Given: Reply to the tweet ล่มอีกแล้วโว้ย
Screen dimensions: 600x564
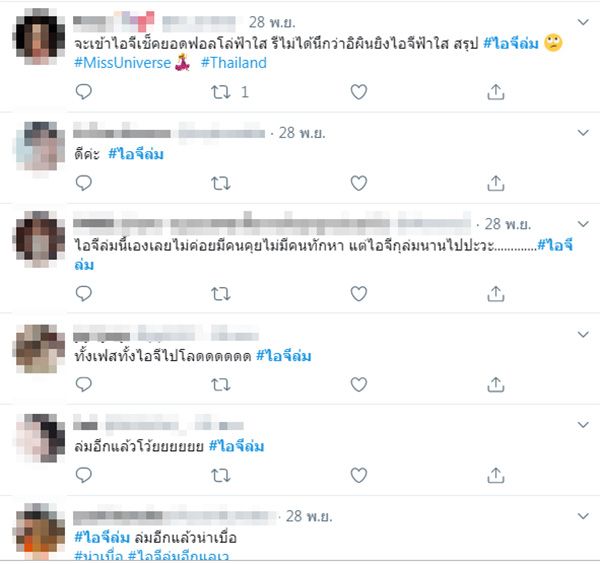Looking at the screenshot, I should tap(84, 475).
